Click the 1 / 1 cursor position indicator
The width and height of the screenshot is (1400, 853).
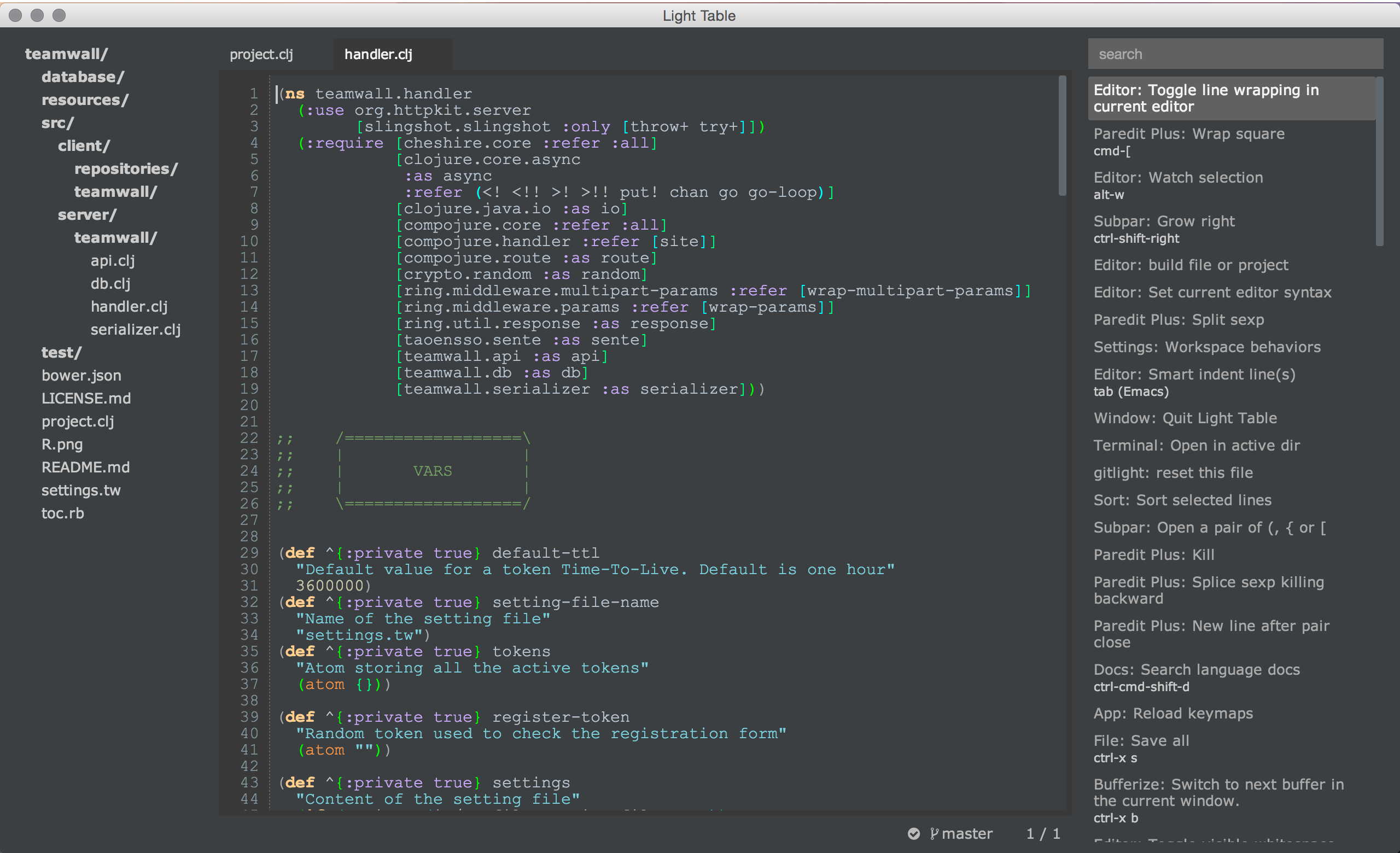1042,833
